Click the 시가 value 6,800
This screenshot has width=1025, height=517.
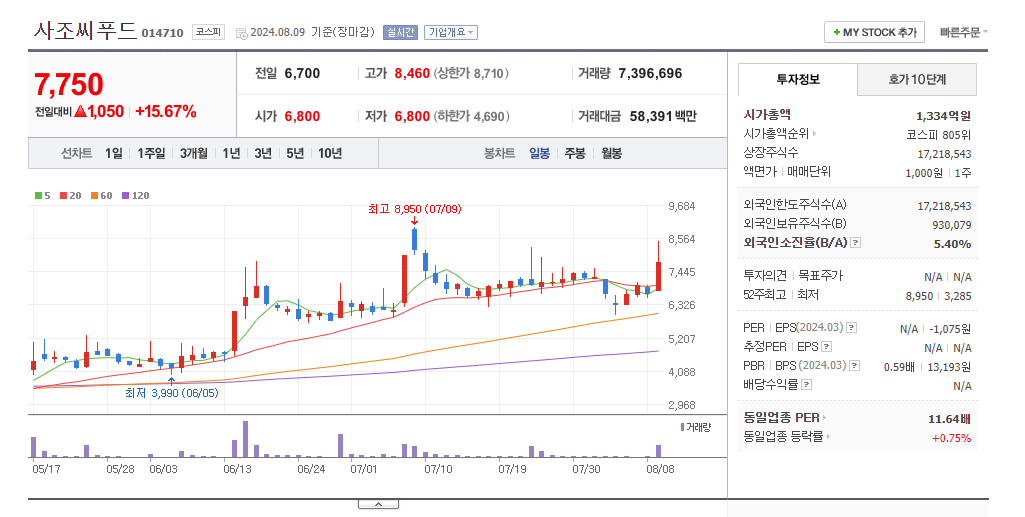click(x=302, y=116)
